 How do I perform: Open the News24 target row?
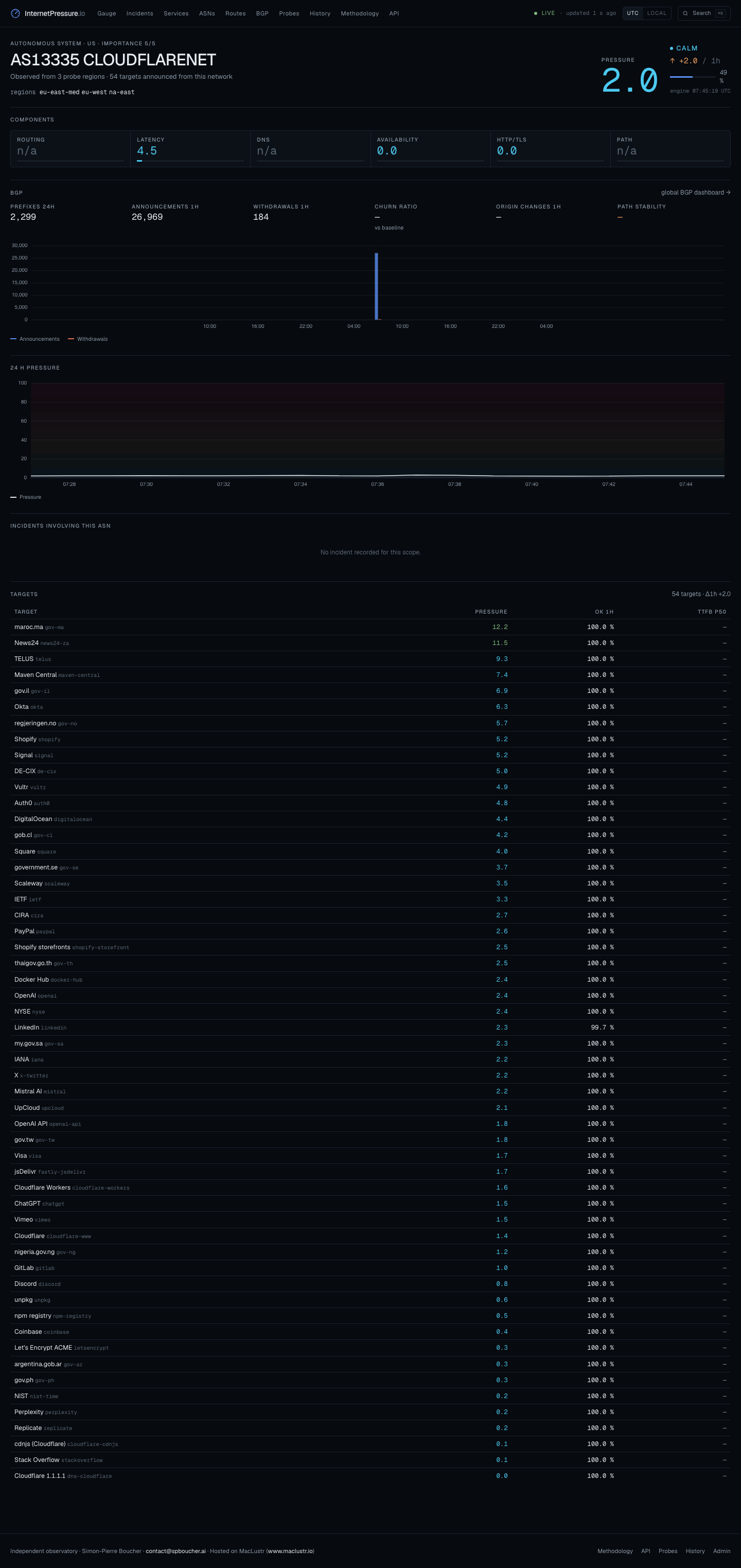[x=370, y=643]
